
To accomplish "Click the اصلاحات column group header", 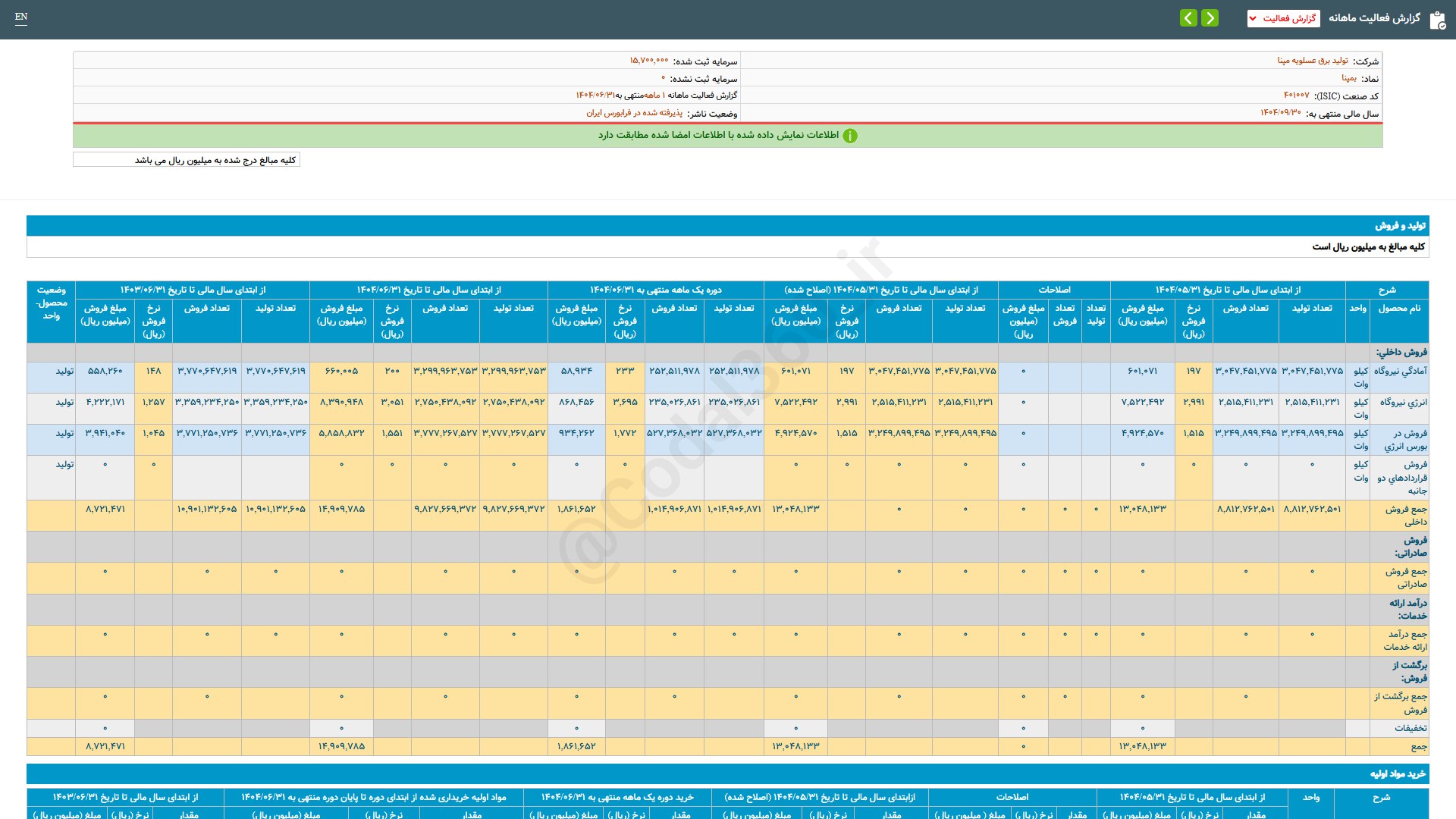I will pos(1054,290).
